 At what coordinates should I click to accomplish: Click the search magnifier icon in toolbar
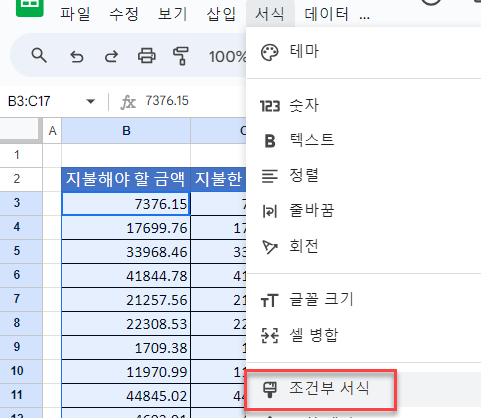click(x=39, y=55)
